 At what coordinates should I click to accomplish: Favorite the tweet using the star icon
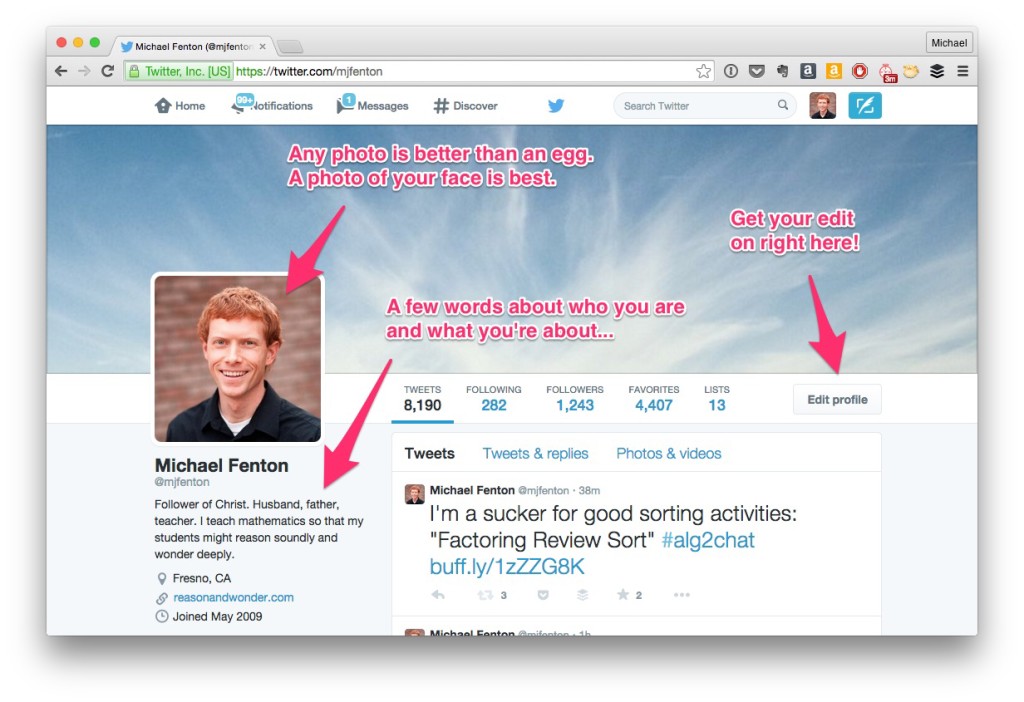(x=622, y=594)
